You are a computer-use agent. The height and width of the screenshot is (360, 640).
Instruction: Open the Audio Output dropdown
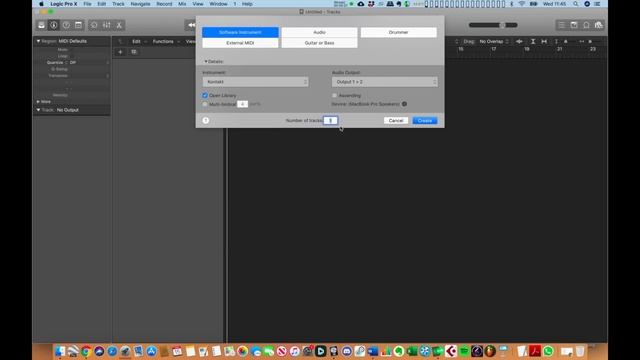click(x=384, y=82)
